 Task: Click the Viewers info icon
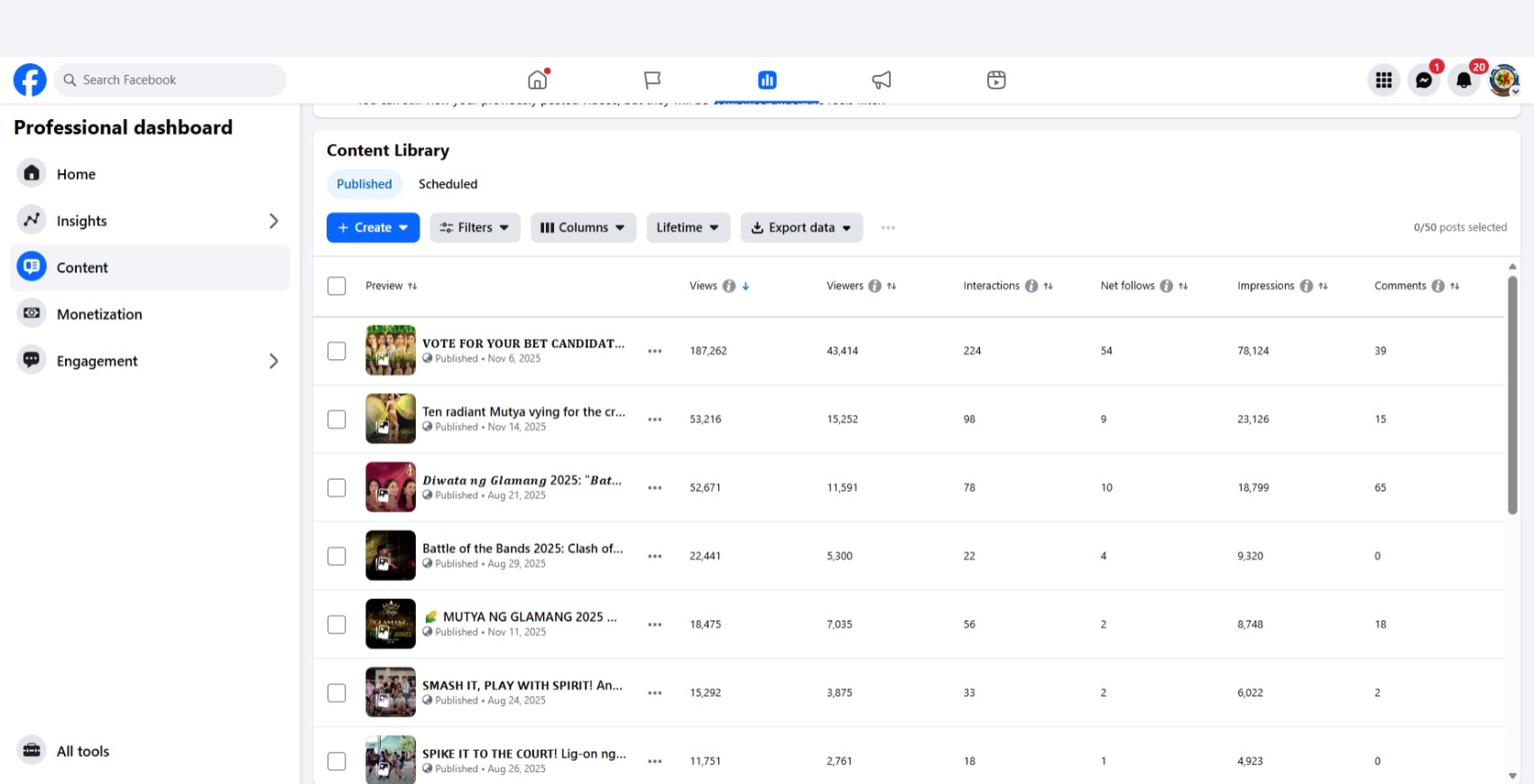pyautogui.click(x=874, y=286)
